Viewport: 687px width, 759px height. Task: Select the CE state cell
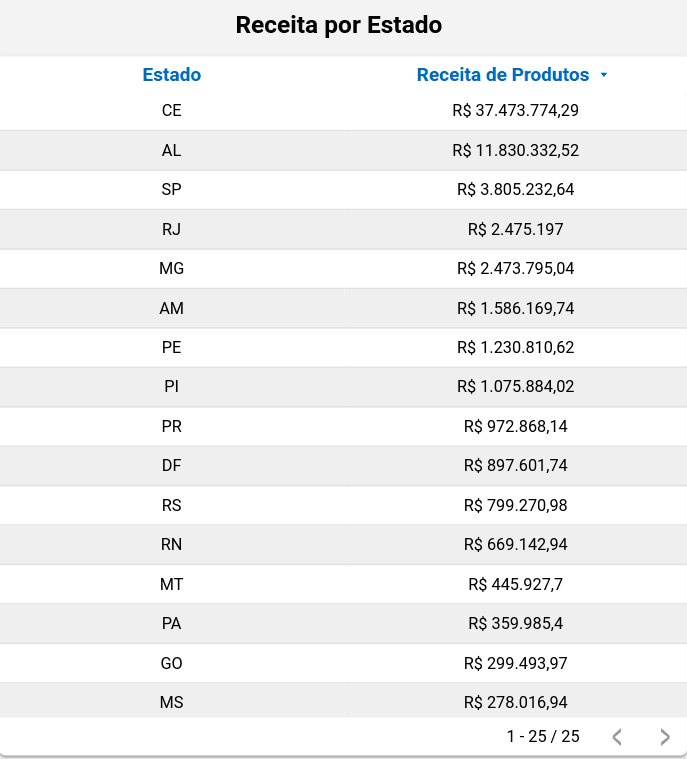[171, 111]
